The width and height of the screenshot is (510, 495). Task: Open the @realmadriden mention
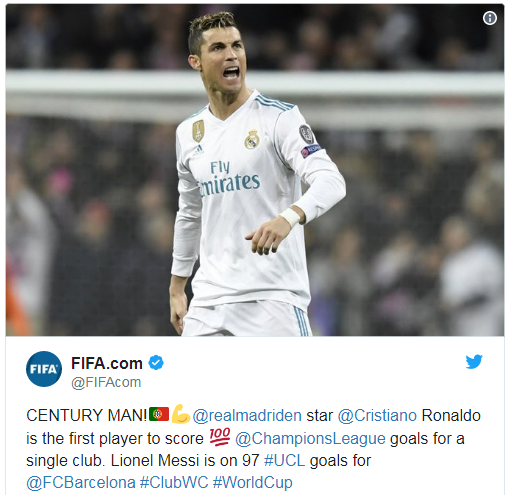click(247, 416)
